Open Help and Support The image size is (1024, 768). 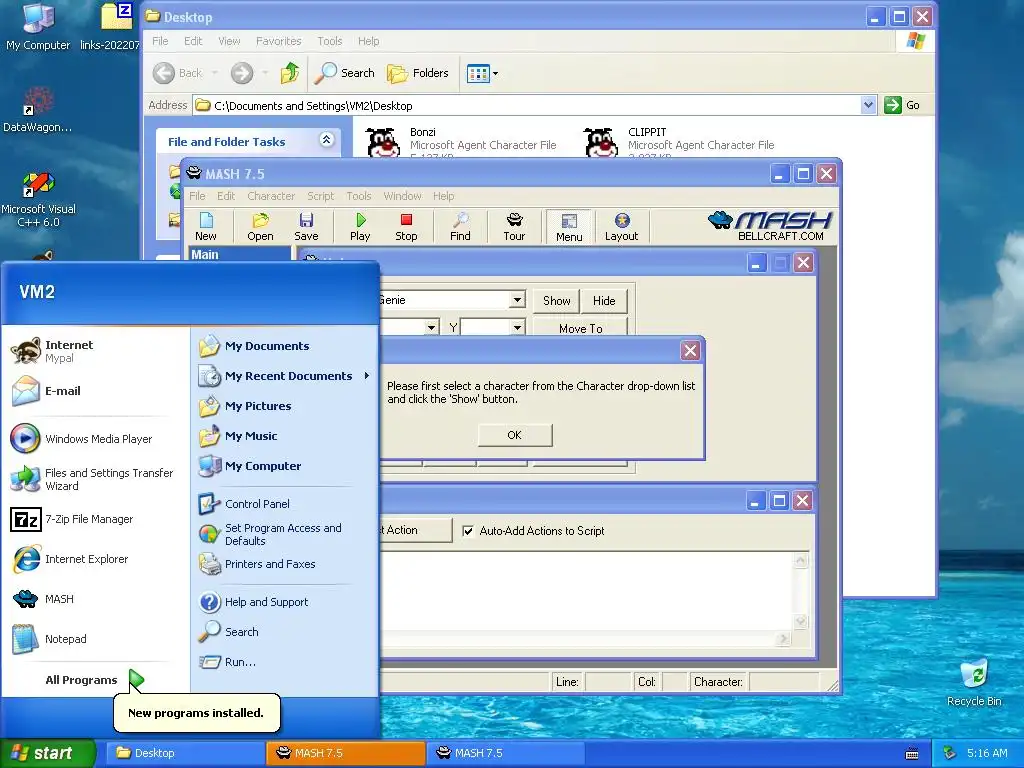tap(253, 602)
